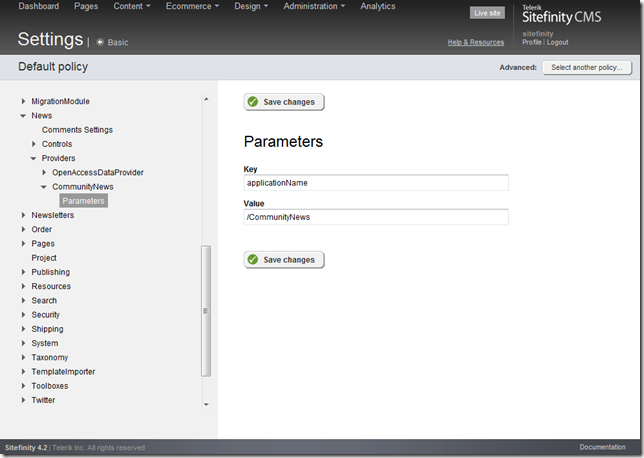Click the Logout link

click(557, 42)
